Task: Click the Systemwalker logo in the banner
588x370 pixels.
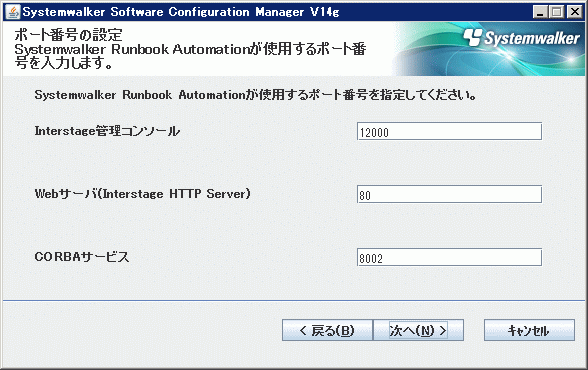Action: pyautogui.click(x=522, y=38)
